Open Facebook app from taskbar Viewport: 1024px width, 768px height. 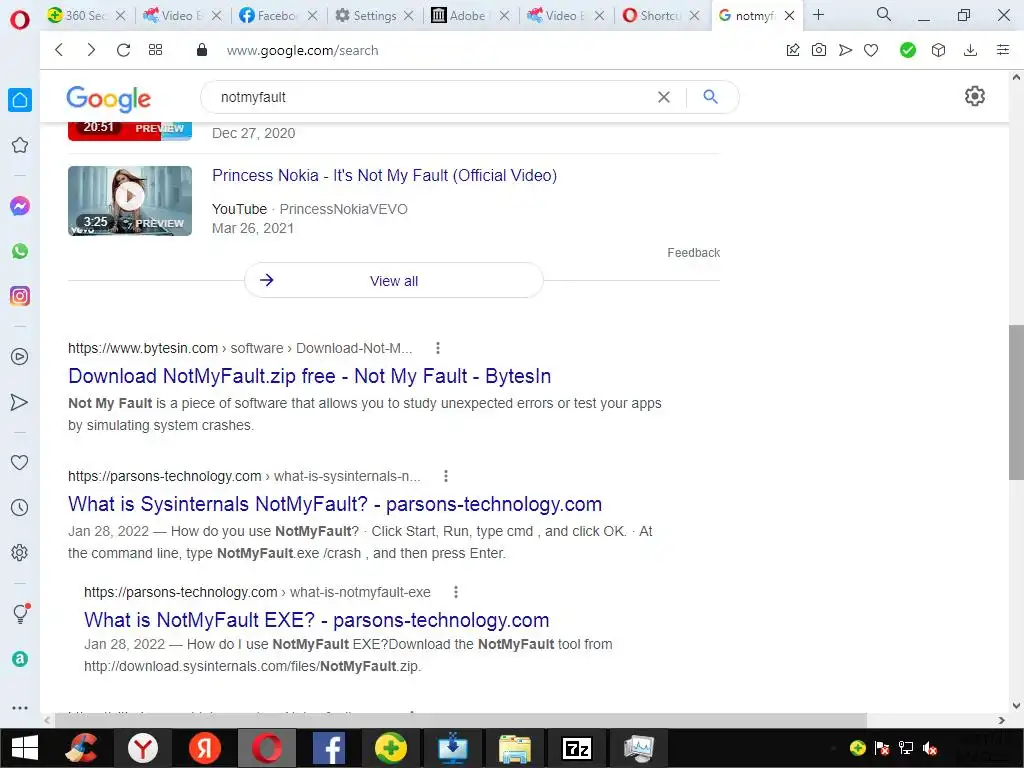click(x=328, y=748)
